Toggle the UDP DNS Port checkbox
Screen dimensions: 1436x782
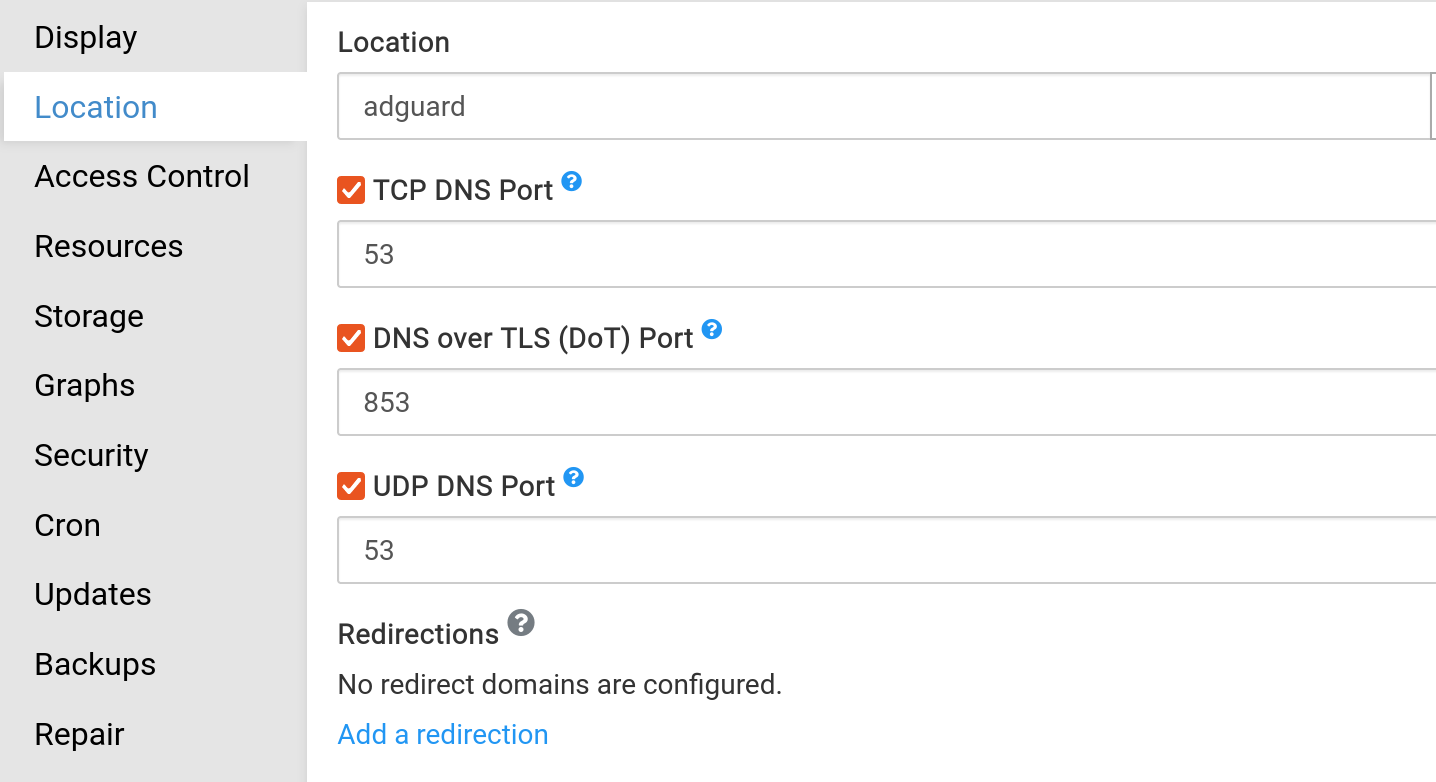click(351, 486)
